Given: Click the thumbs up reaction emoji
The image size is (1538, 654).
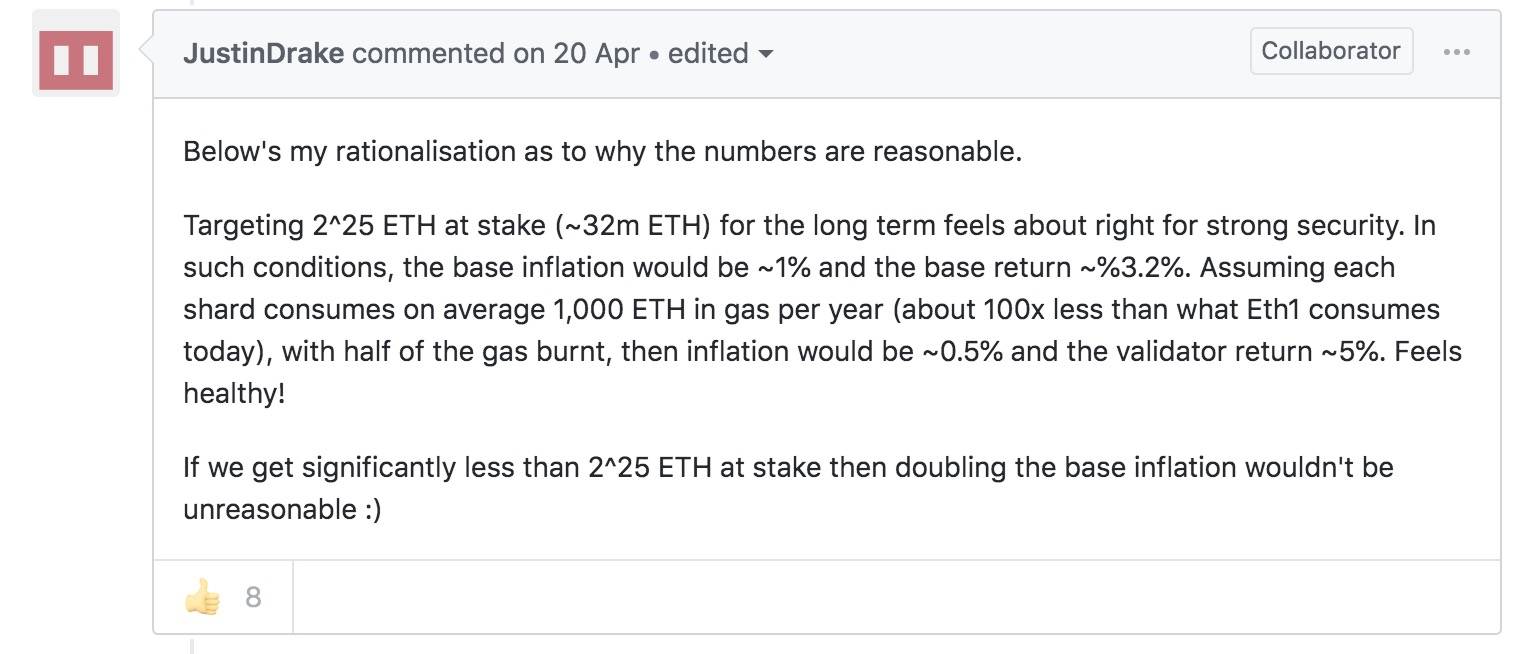Looking at the screenshot, I should click(x=203, y=597).
